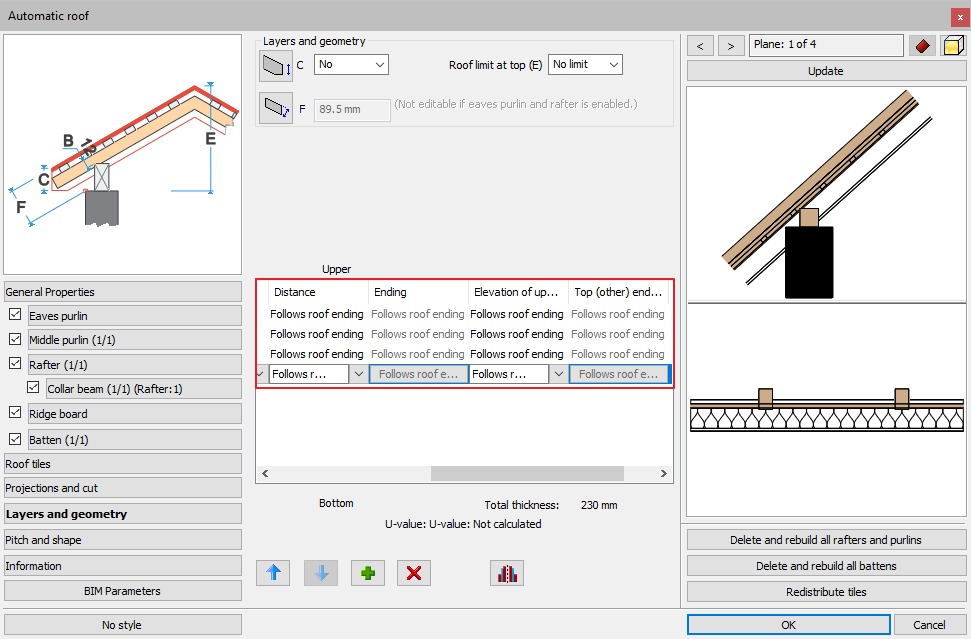Open the U-value bar chart icon

tap(507, 573)
